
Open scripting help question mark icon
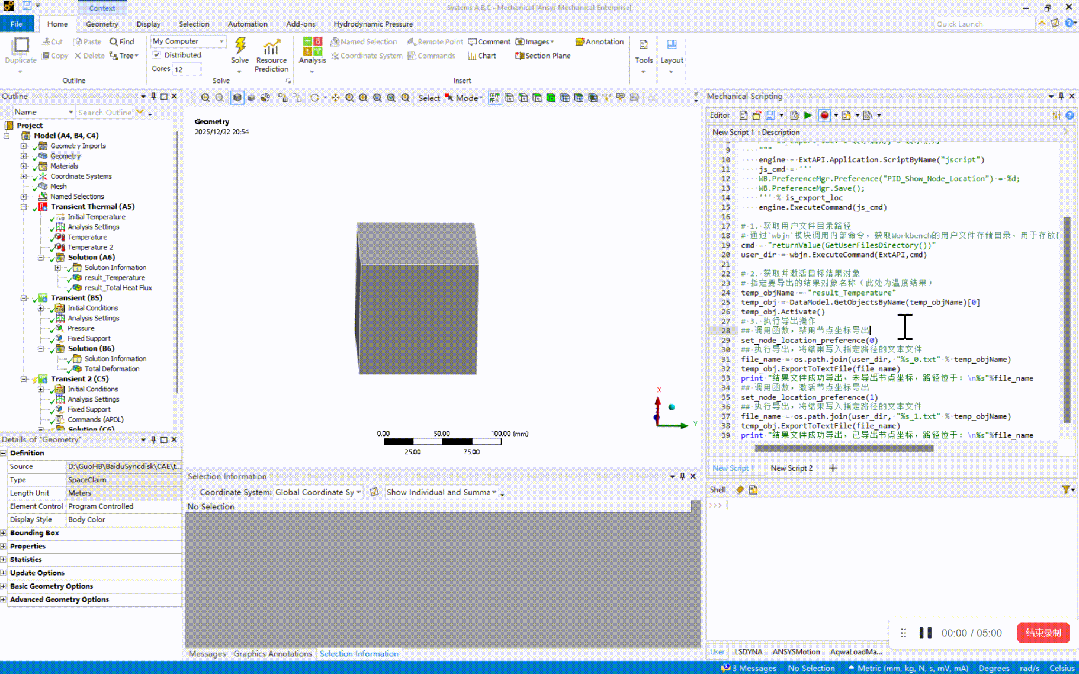[x=1069, y=116]
